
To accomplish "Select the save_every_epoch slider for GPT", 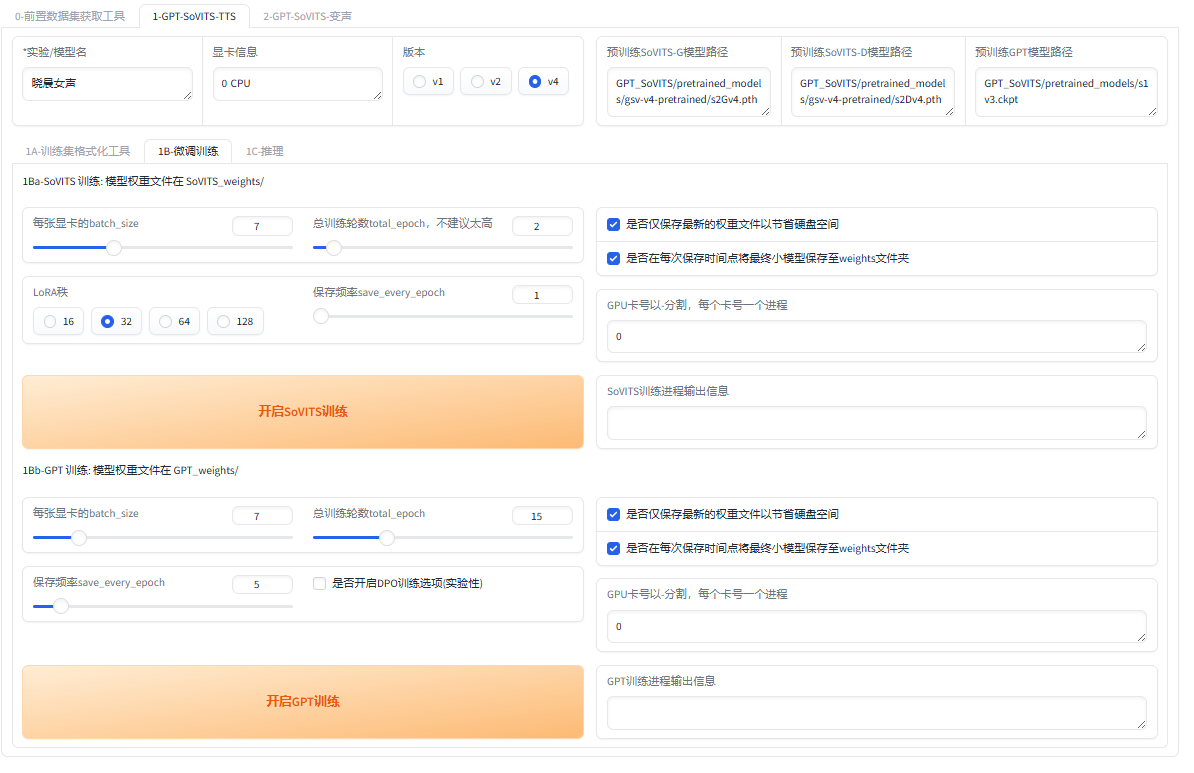I will tap(61, 605).
